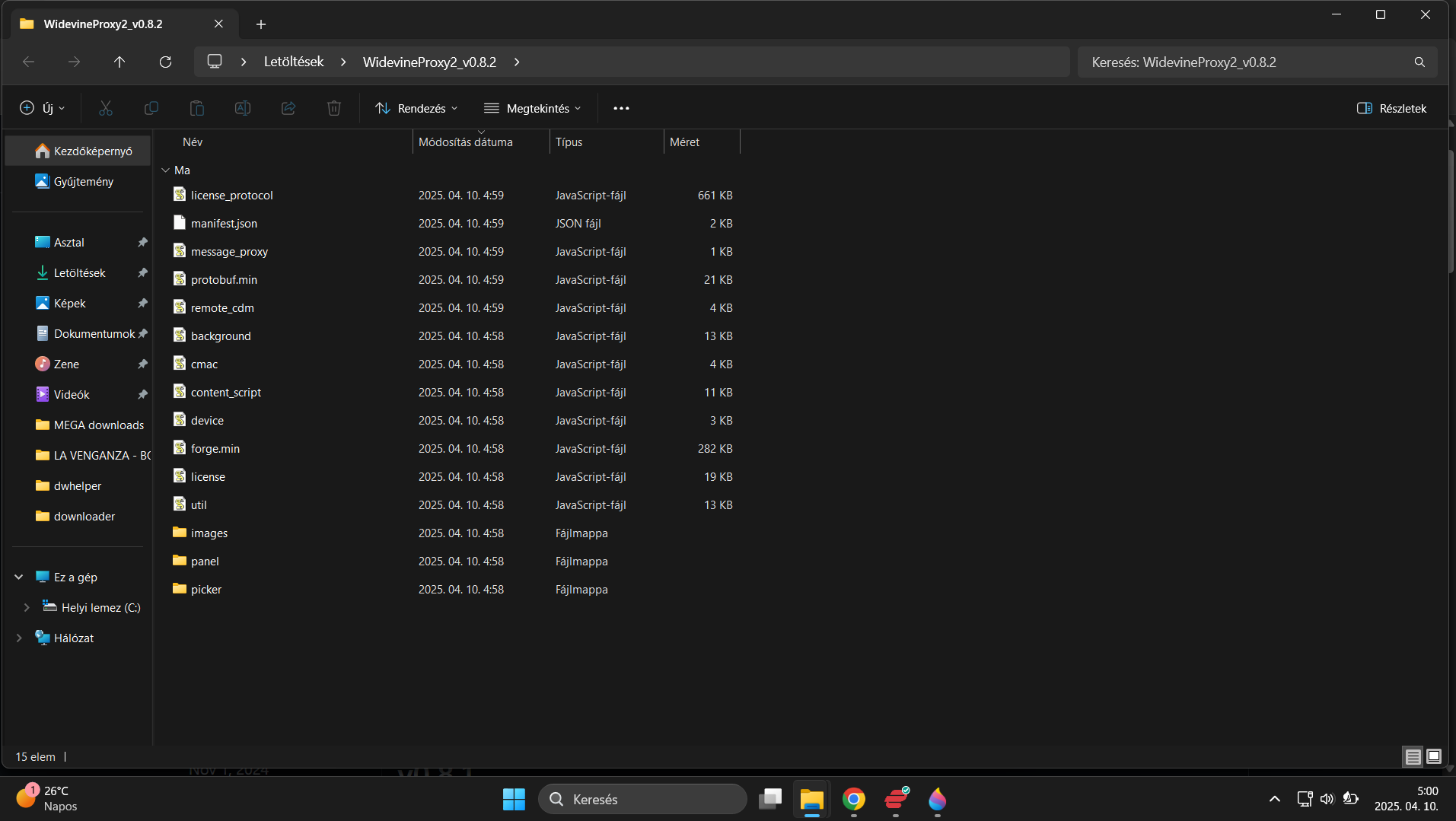This screenshot has height=821, width=1456.
Task: Select the protobuf.min file
Action: tap(224, 280)
